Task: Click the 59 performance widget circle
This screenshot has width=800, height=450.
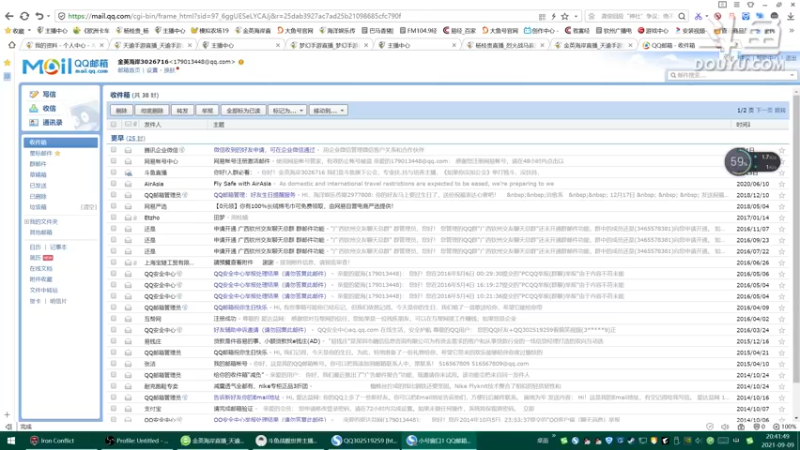Action: 738,162
